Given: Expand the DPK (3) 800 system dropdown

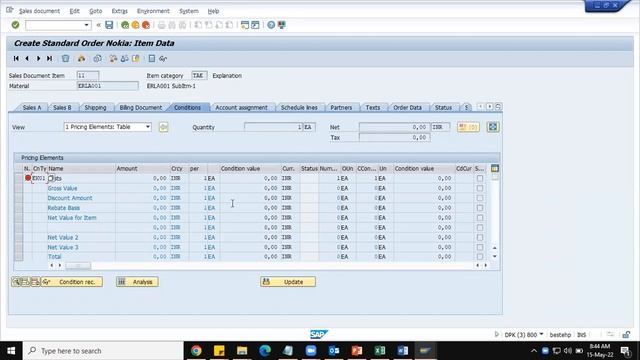Looking at the screenshot, I should click(x=541, y=334).
